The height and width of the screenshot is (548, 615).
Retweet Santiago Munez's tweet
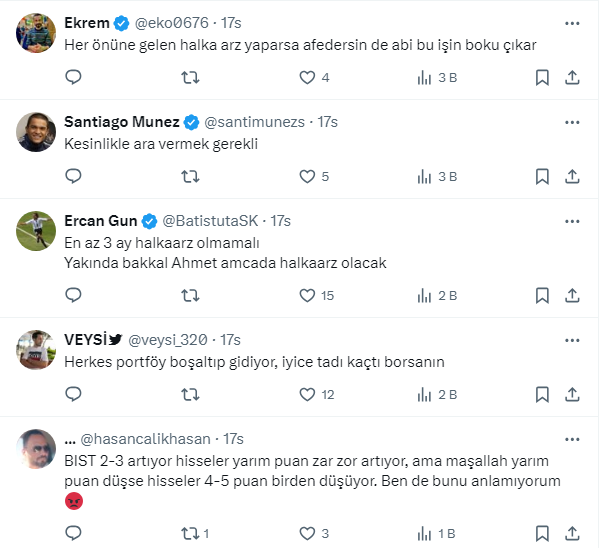click(x=190, y=177)
